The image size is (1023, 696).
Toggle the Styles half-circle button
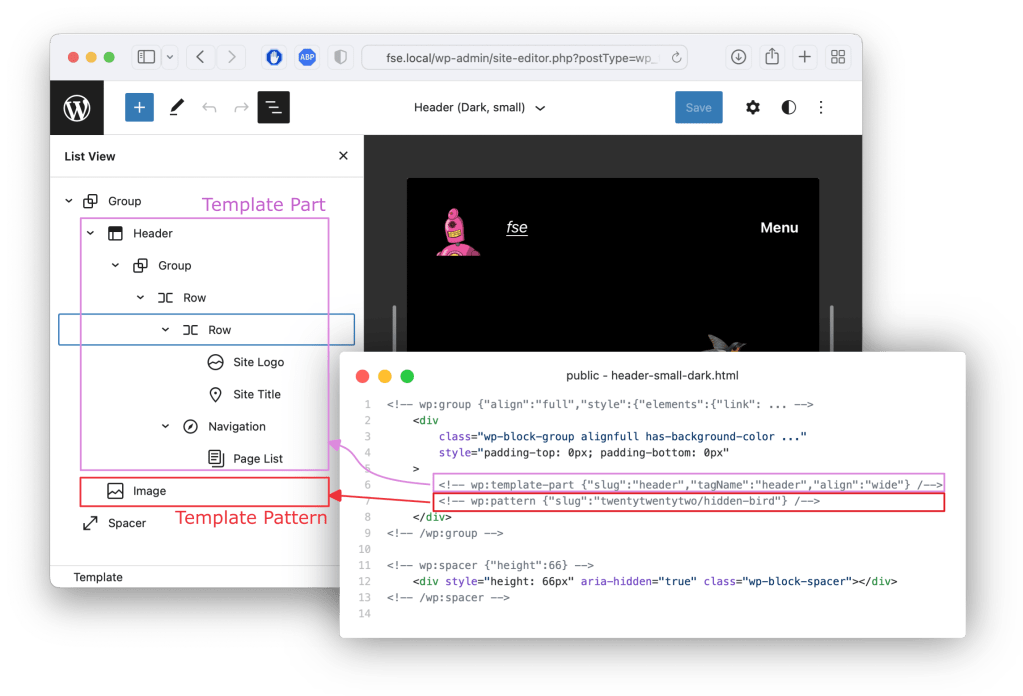tap(788, 108)
